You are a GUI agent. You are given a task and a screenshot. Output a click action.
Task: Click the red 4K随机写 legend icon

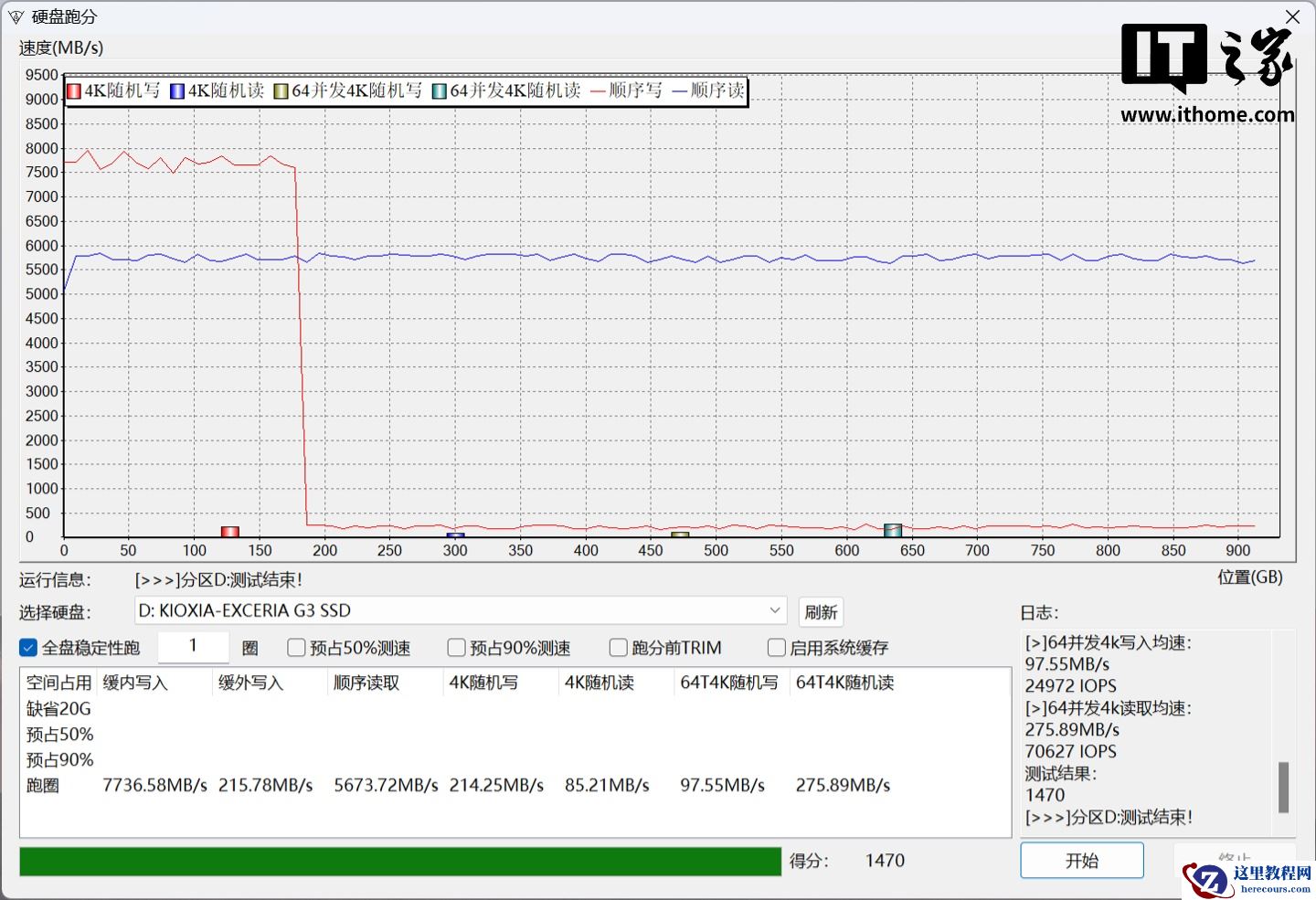click(x=73, y=91)
